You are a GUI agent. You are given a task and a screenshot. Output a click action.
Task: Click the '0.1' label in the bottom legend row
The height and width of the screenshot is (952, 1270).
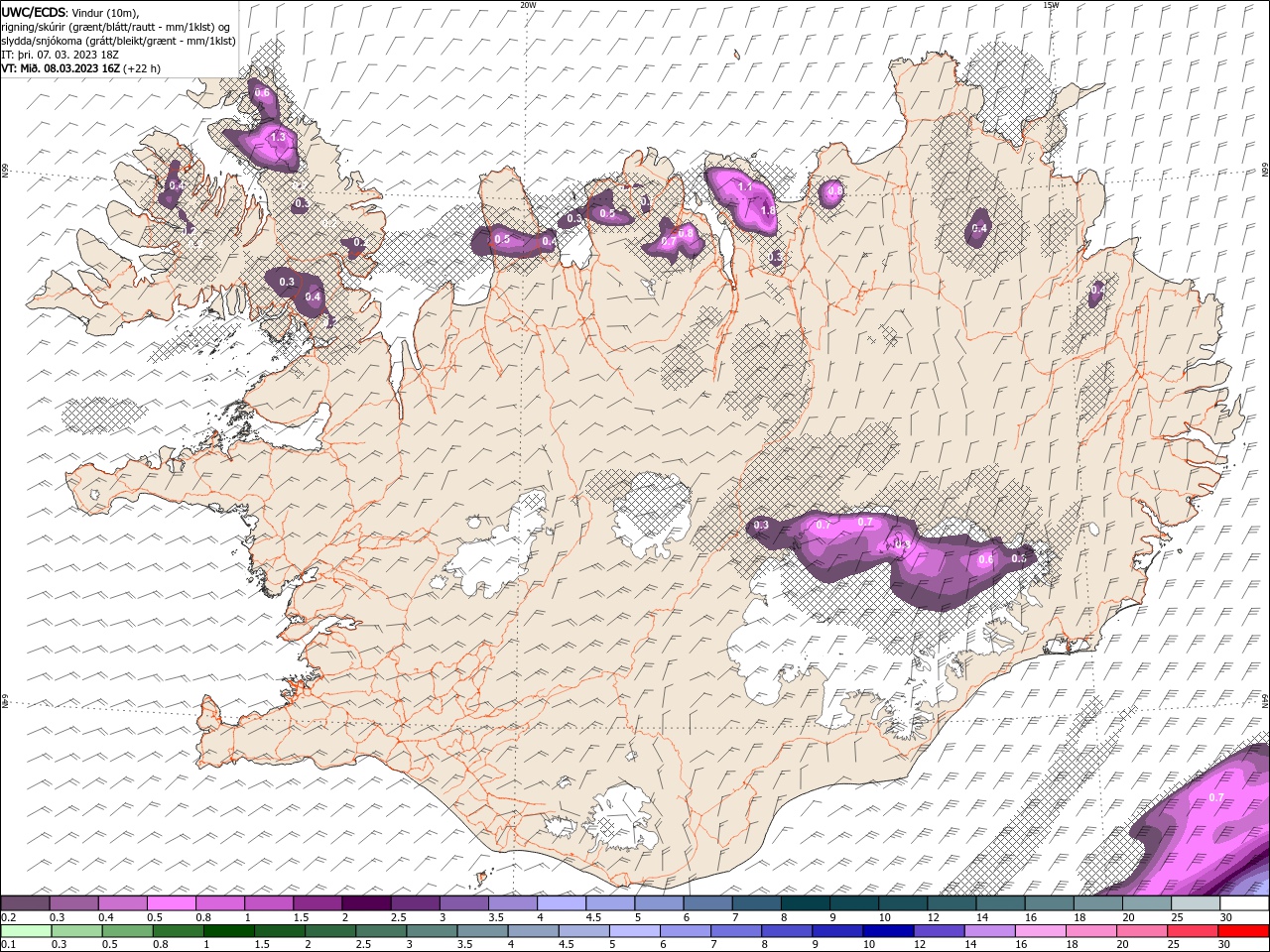[10, 945]
